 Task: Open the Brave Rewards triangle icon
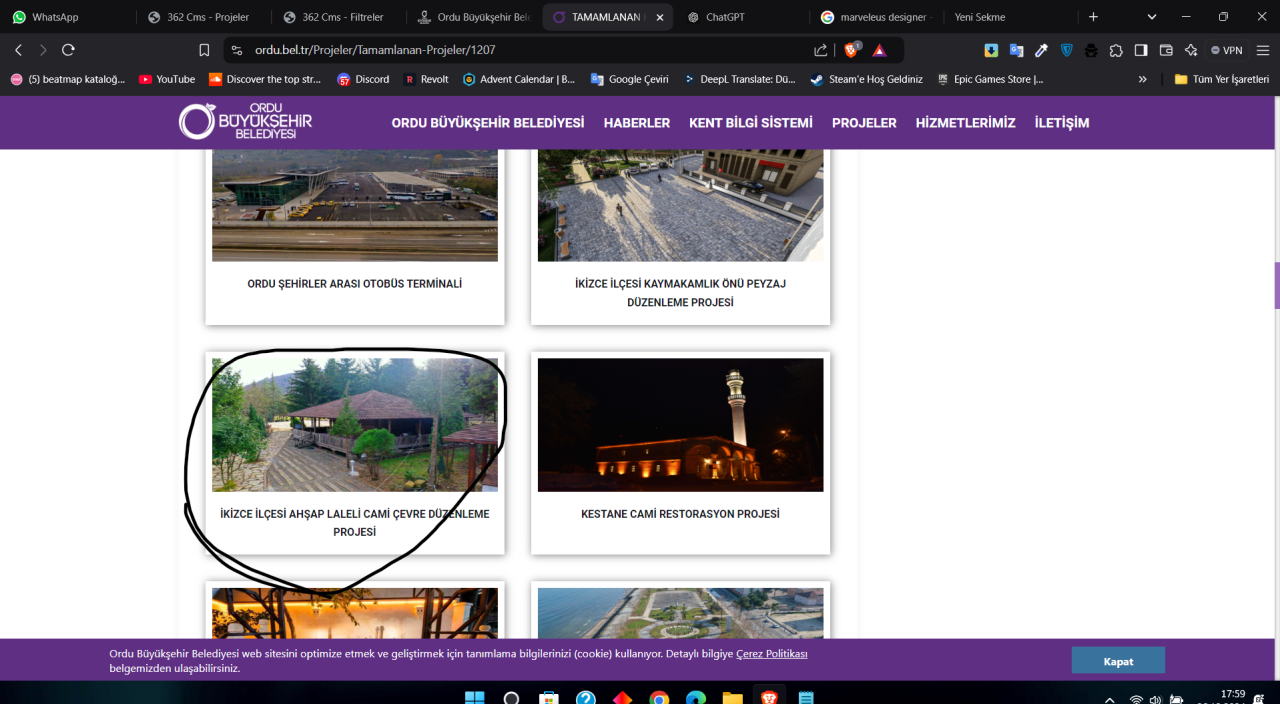coord(879,50)
